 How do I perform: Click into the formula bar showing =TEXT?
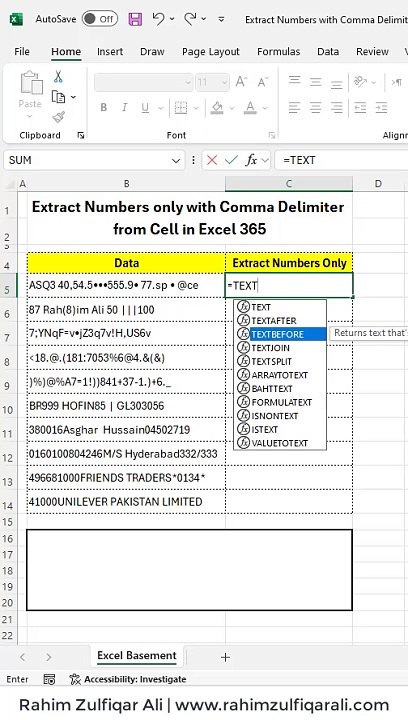(x=341, y=160)
